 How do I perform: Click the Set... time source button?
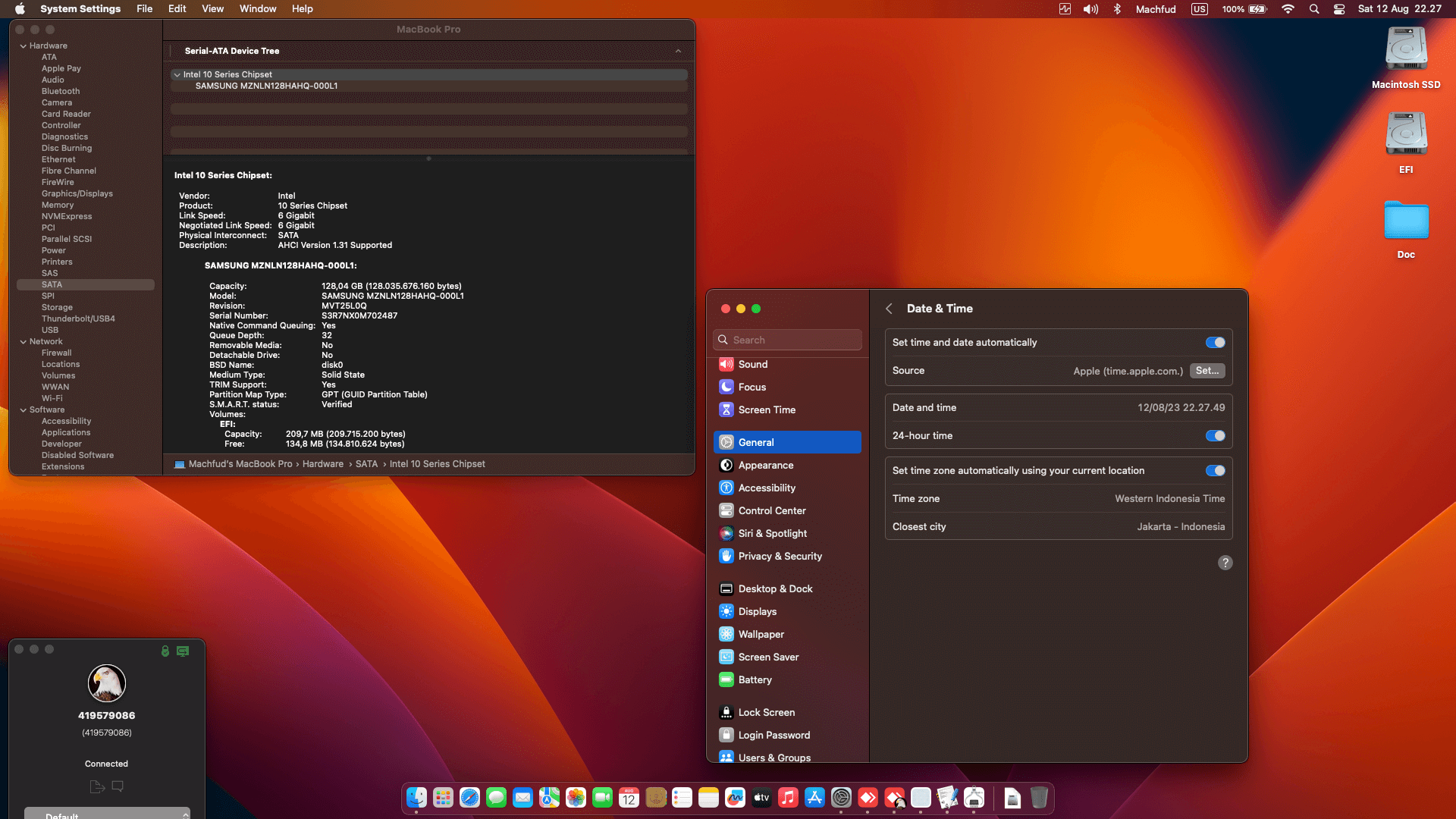pos(1207,371)
